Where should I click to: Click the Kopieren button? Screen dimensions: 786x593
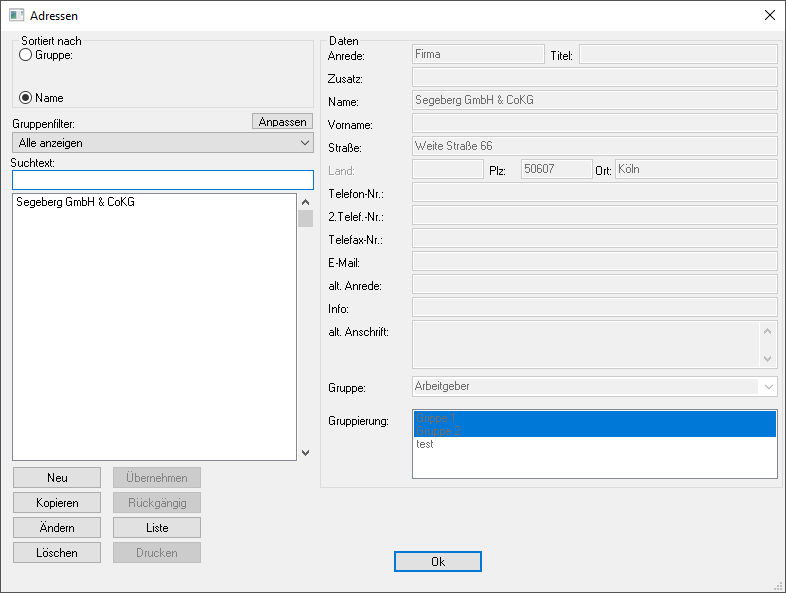pos(57,503)
